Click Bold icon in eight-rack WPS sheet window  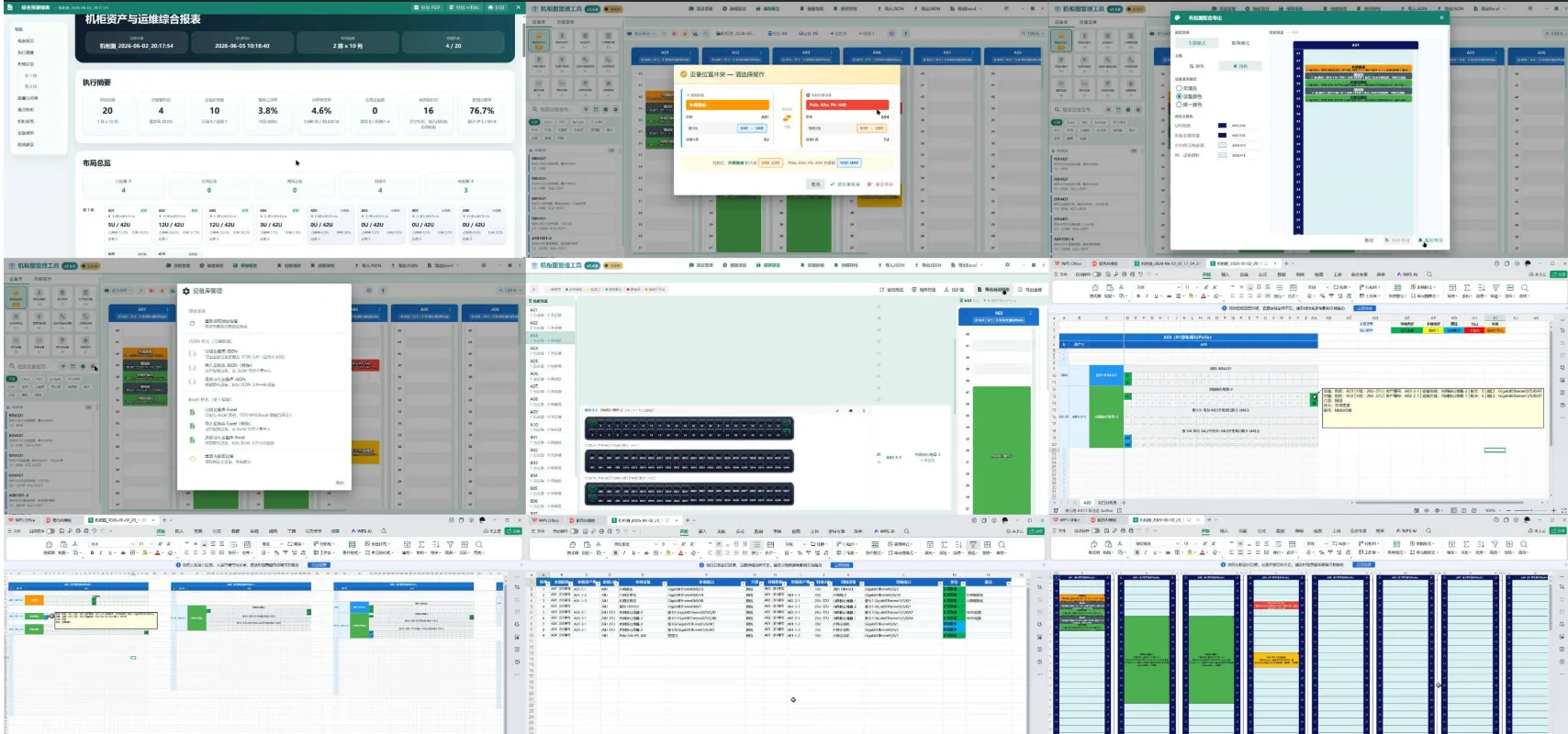click(x=1138, y=552)
